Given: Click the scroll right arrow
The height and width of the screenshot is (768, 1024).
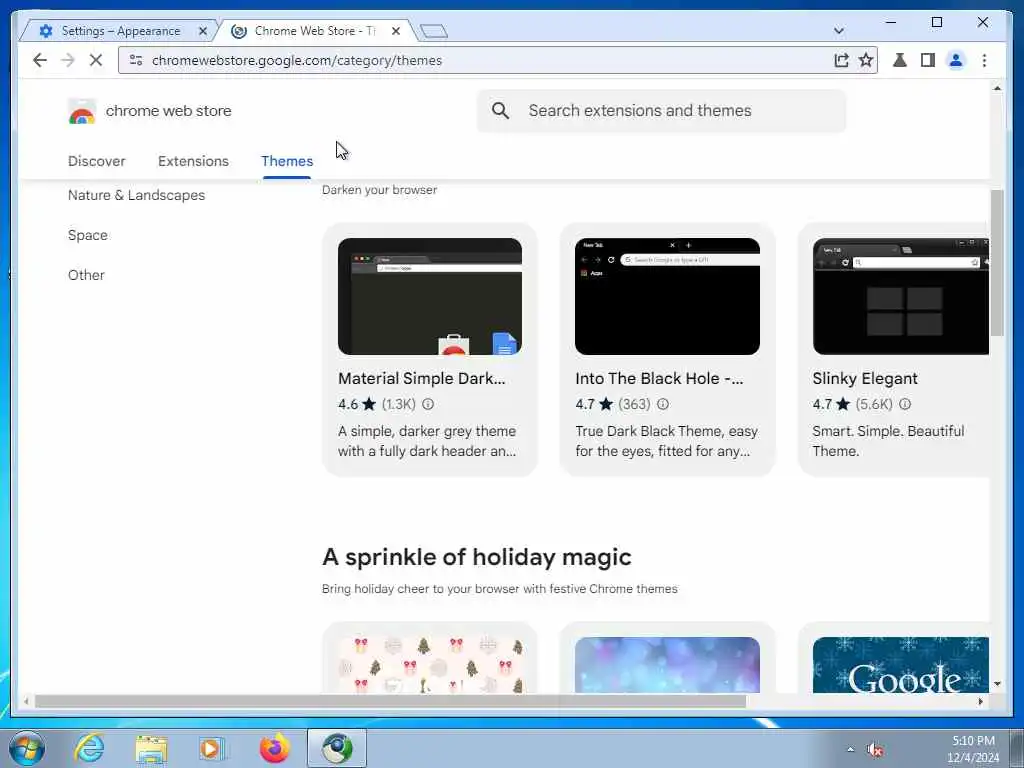Looking at the screenshot, I should click(x=980, y=701).
